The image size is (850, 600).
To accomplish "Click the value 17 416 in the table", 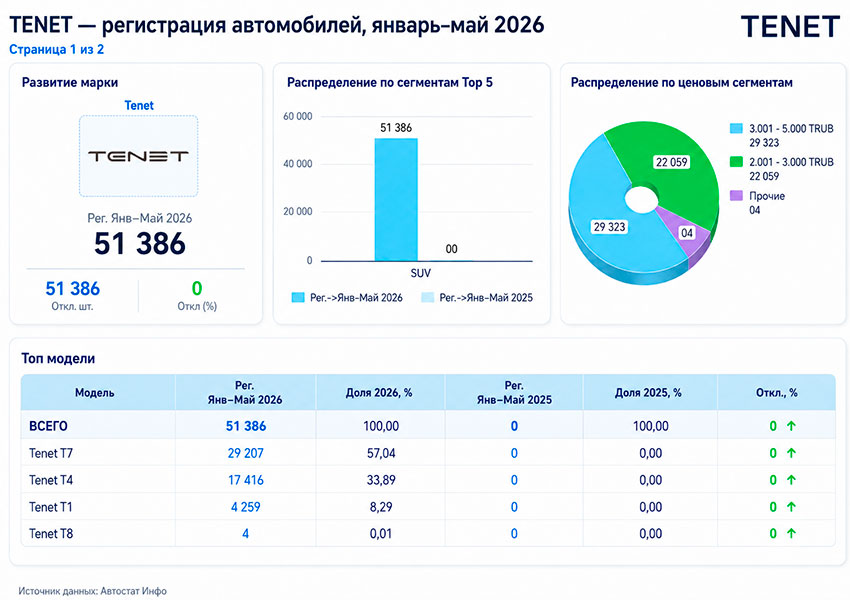I will click(x=246, y=480).
